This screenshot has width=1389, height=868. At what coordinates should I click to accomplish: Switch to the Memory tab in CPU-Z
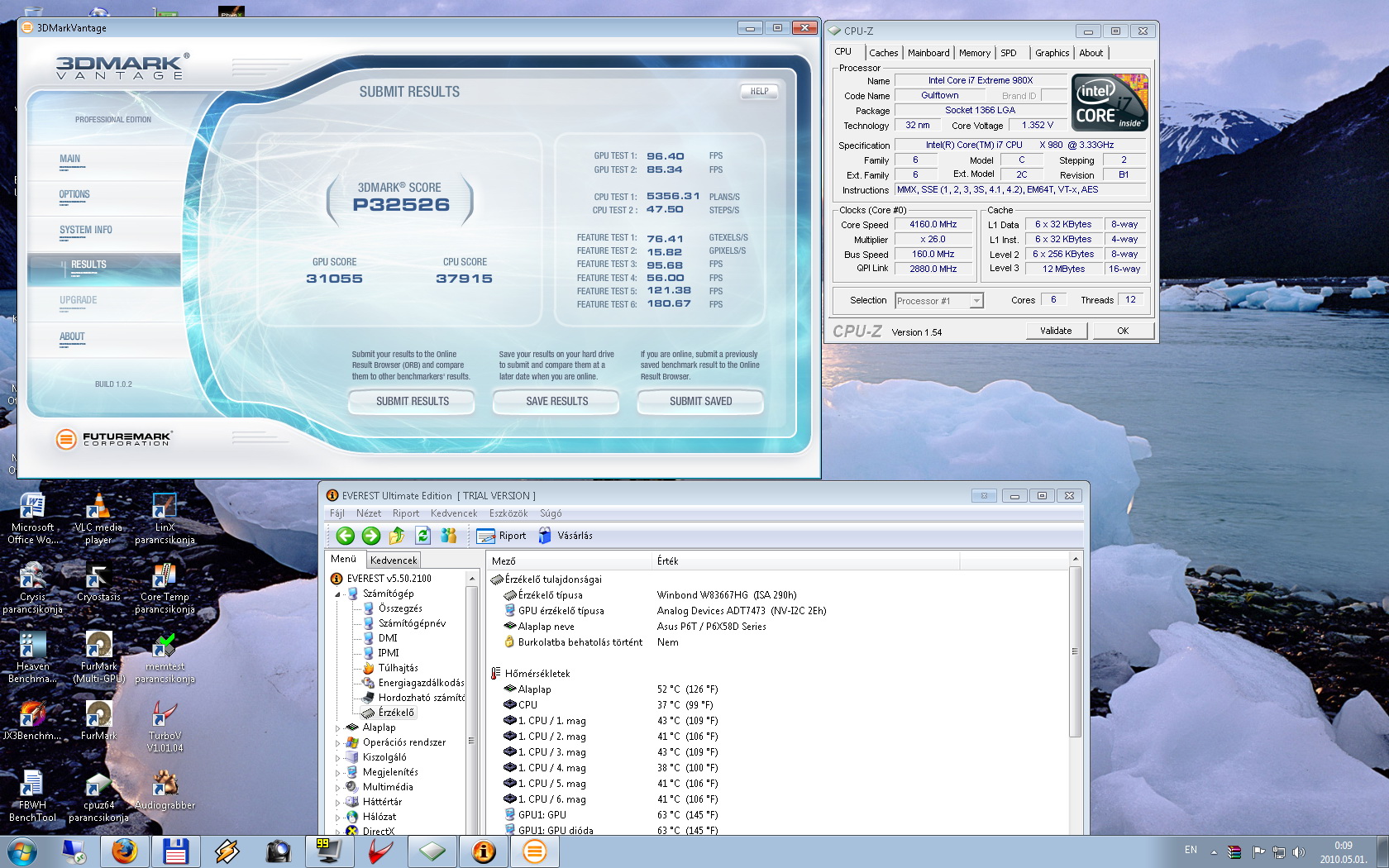[975, 53]
